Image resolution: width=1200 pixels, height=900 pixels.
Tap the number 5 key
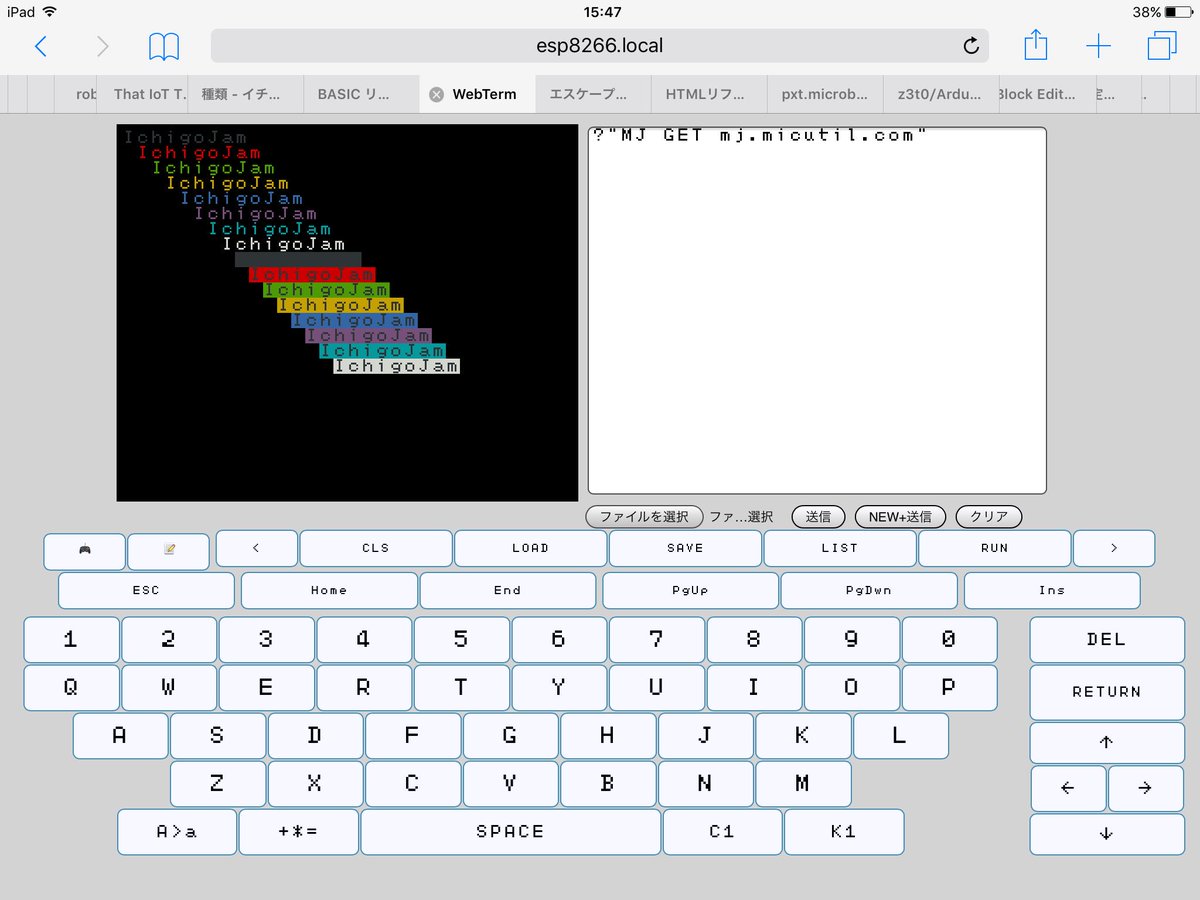(461, 640)
